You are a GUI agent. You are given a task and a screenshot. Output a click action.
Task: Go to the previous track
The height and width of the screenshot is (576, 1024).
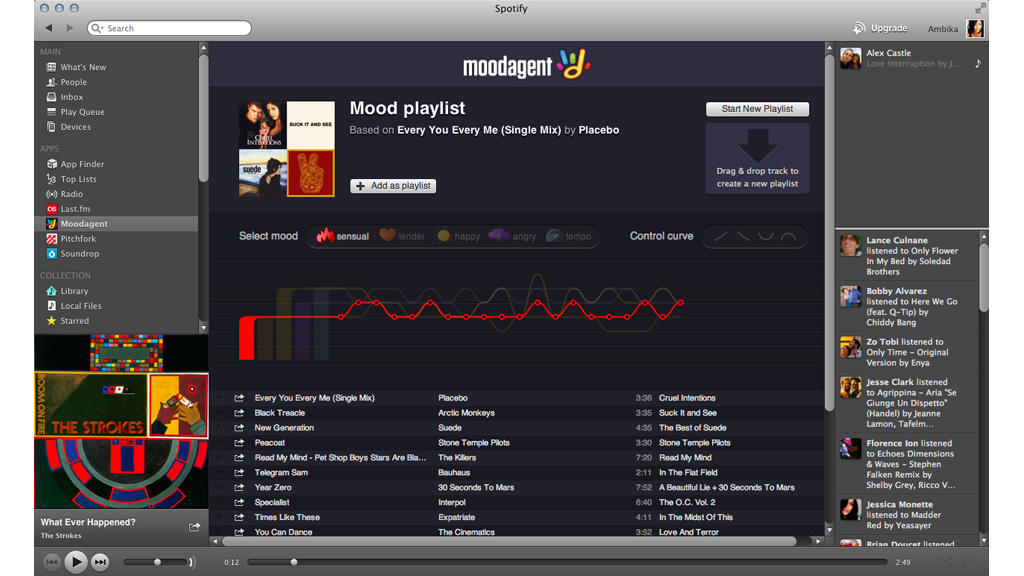point(52,562)
